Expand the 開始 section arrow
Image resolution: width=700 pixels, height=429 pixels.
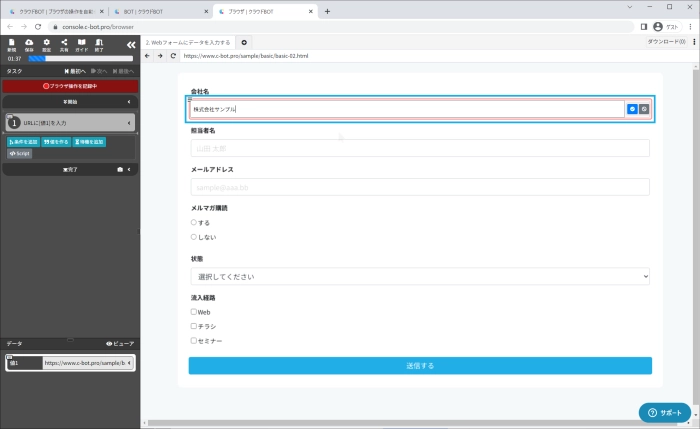129,102
